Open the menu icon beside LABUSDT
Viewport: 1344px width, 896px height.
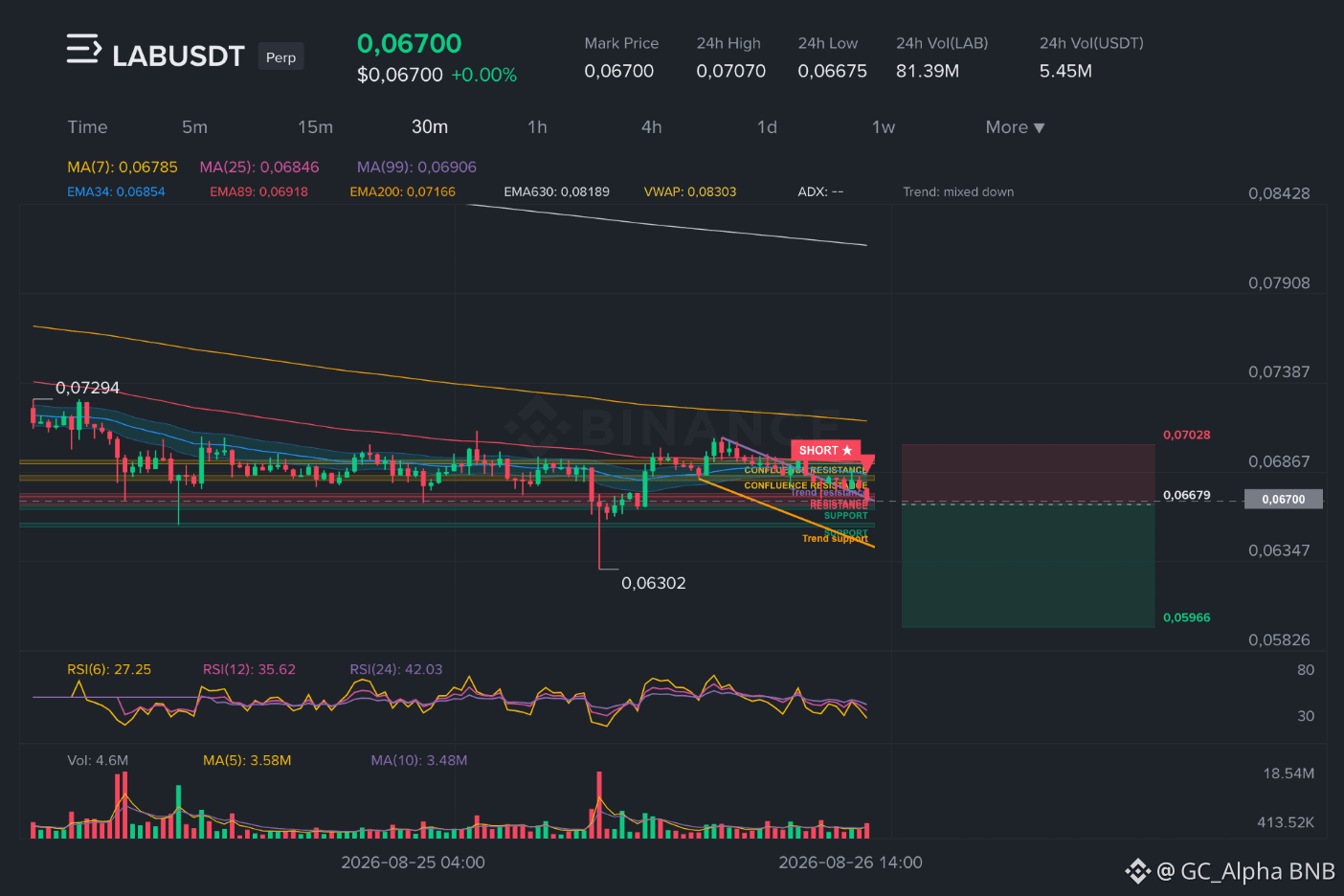pyautogui.click(x=83, y=49)
